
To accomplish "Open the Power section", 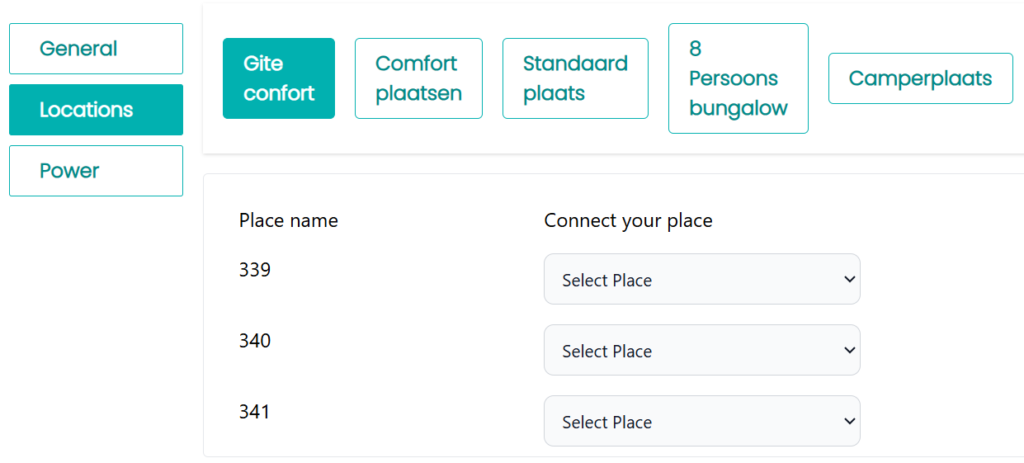I will 96,171.
